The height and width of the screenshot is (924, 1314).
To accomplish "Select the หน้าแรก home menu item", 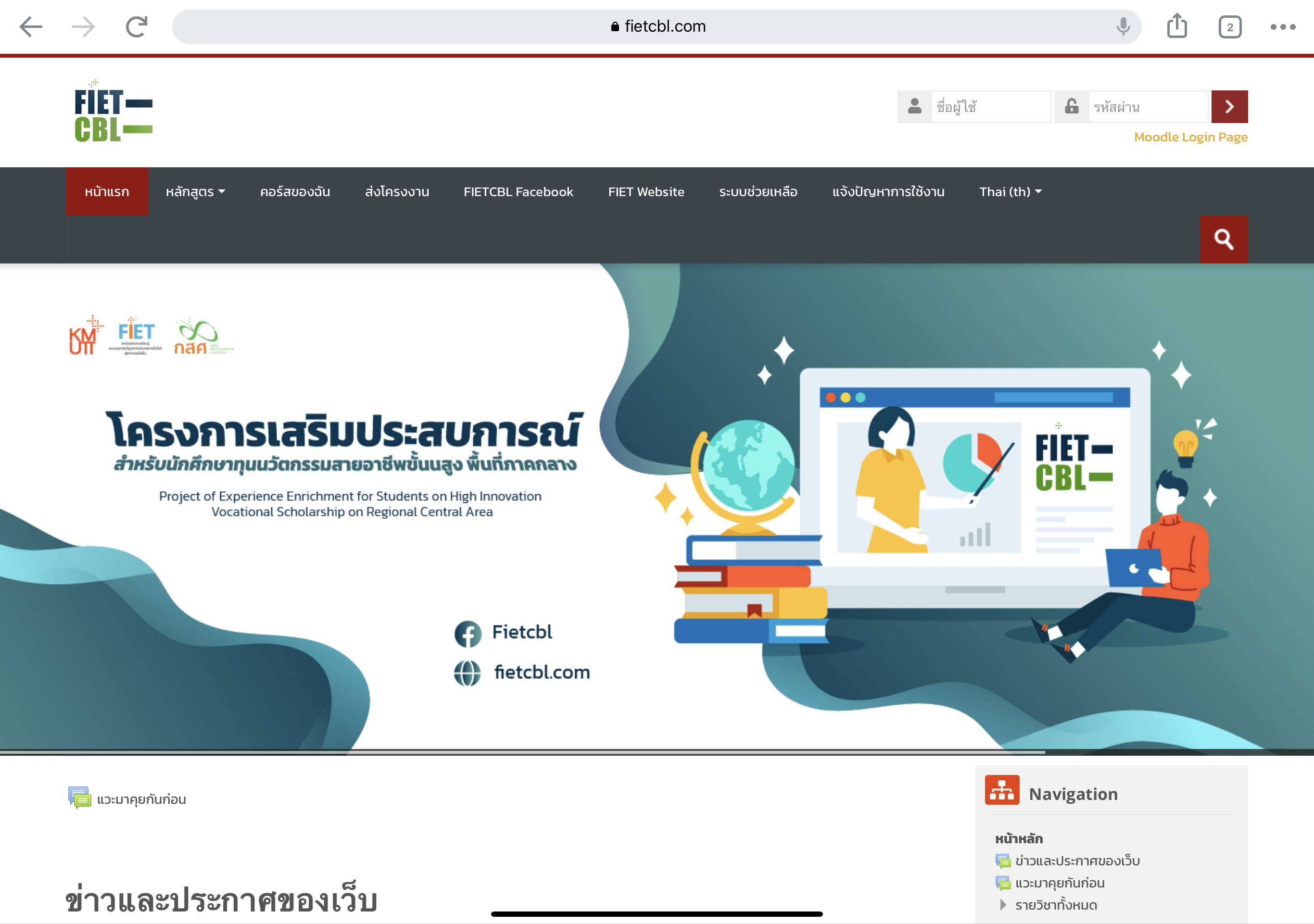I will 107,191.
